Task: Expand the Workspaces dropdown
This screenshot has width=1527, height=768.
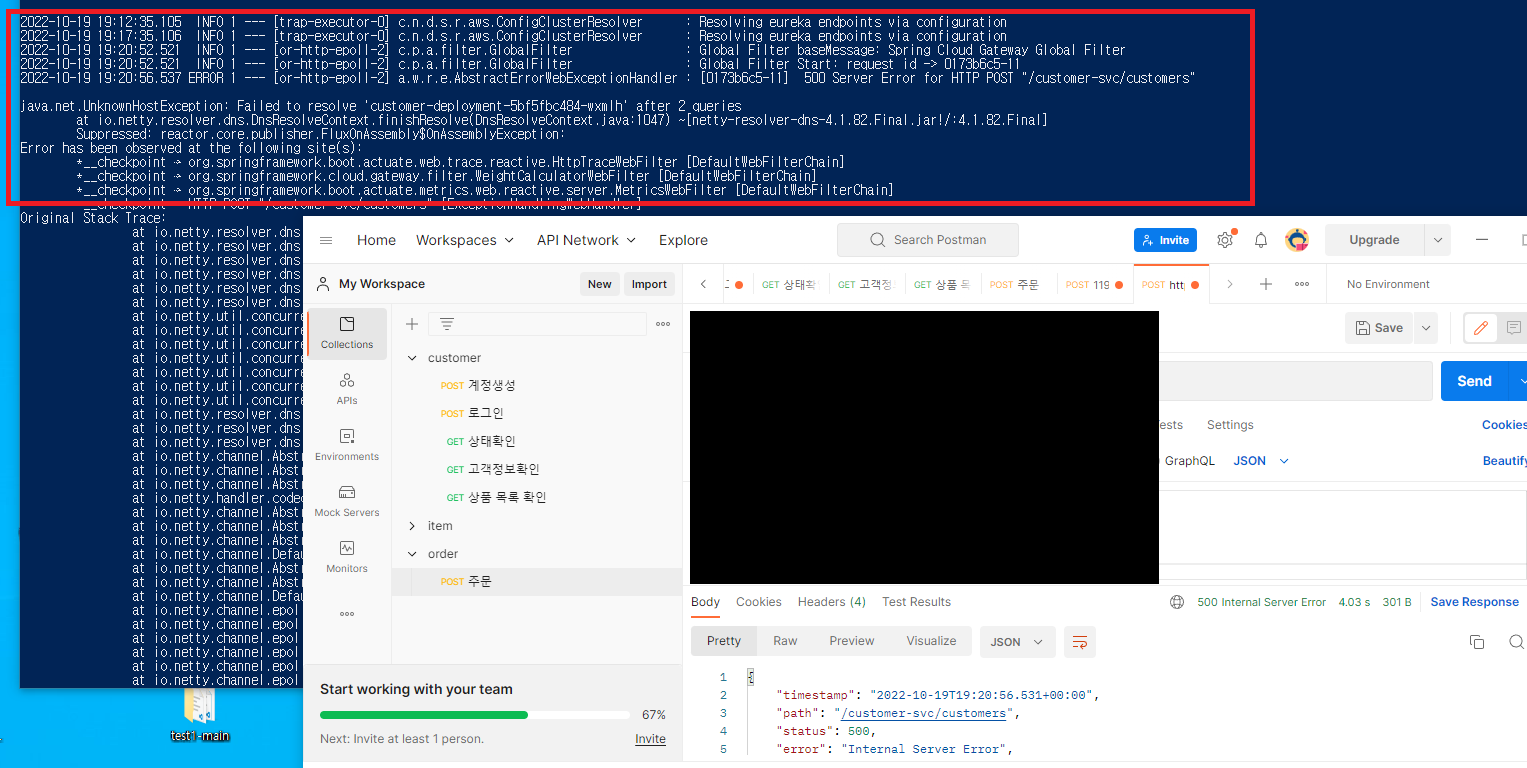Action: coord(465,240)
